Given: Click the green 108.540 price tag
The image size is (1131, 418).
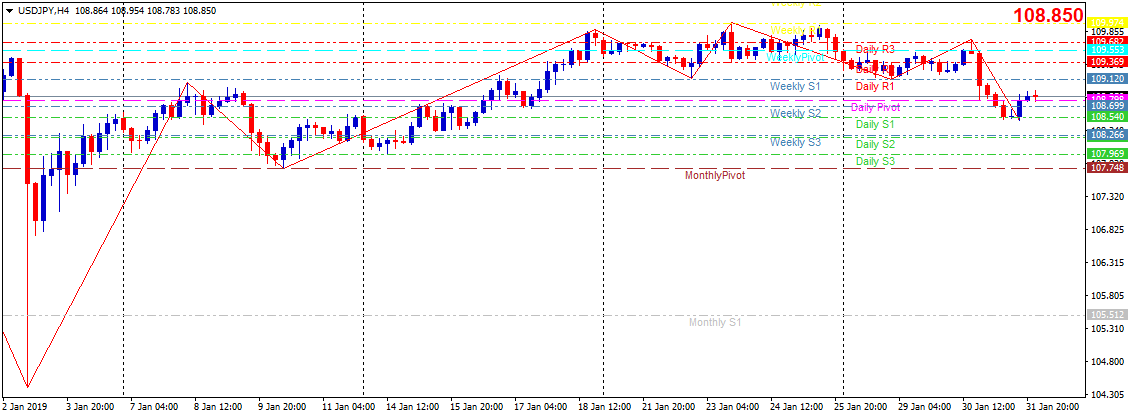Looking at the screenshot, I should [1107, 116].
